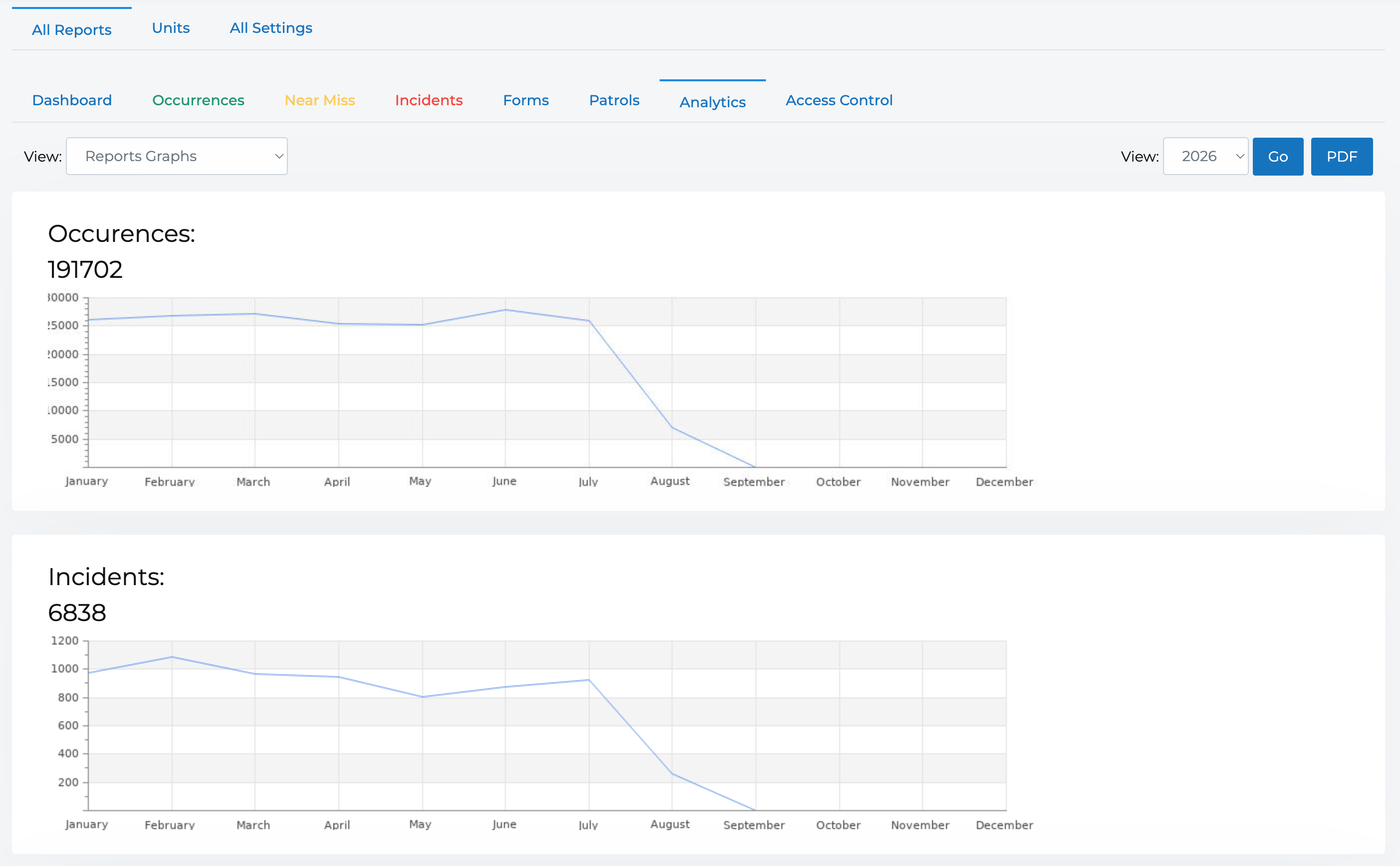This screenshot has height=866, width=1400.
Task: Expand the Reports Graphs view dropdown
Action: point(177,156)
